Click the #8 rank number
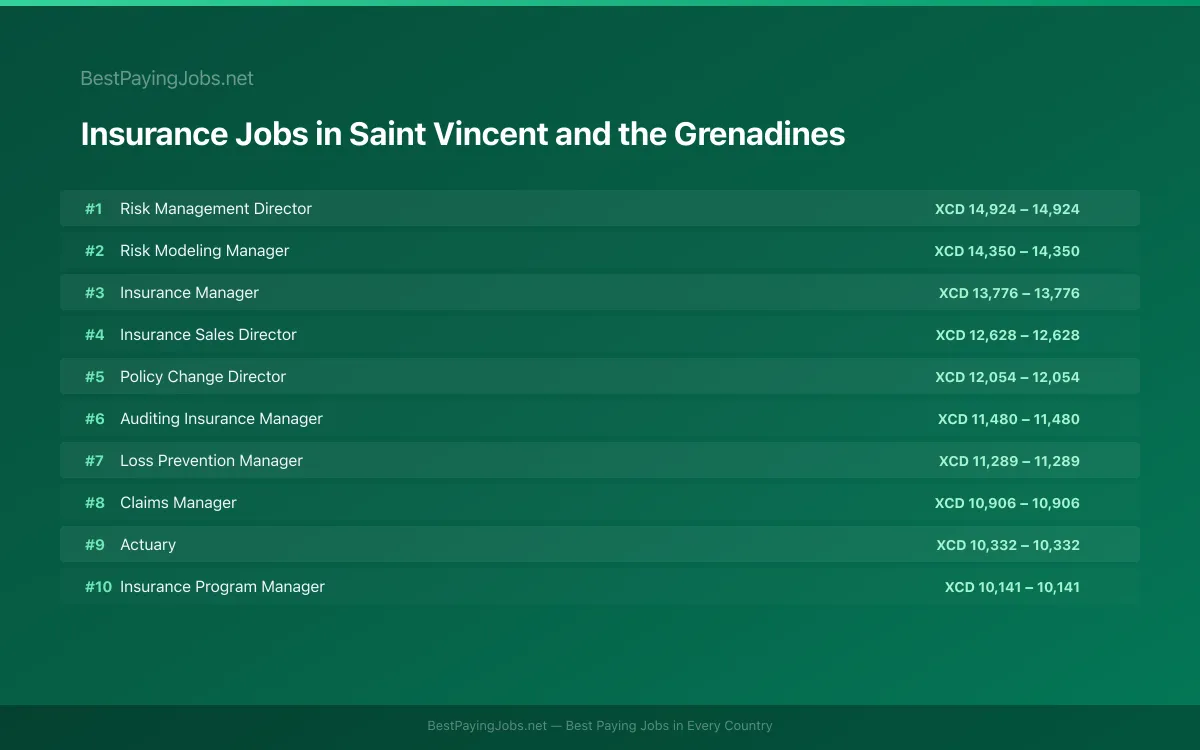The width and height of the screenshot is (1200, 750). [94, 503]
